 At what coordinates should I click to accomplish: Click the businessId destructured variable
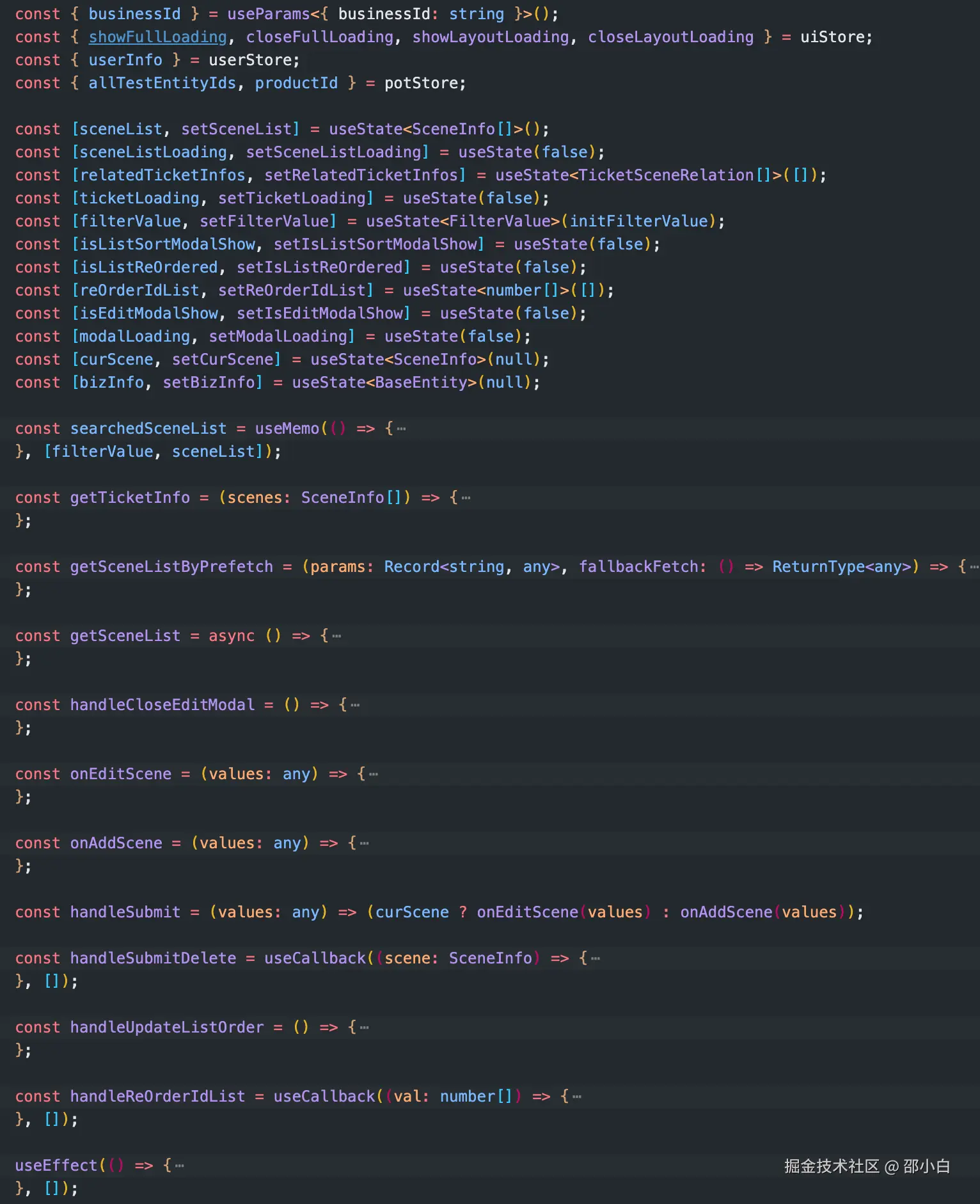coord(134,14)
